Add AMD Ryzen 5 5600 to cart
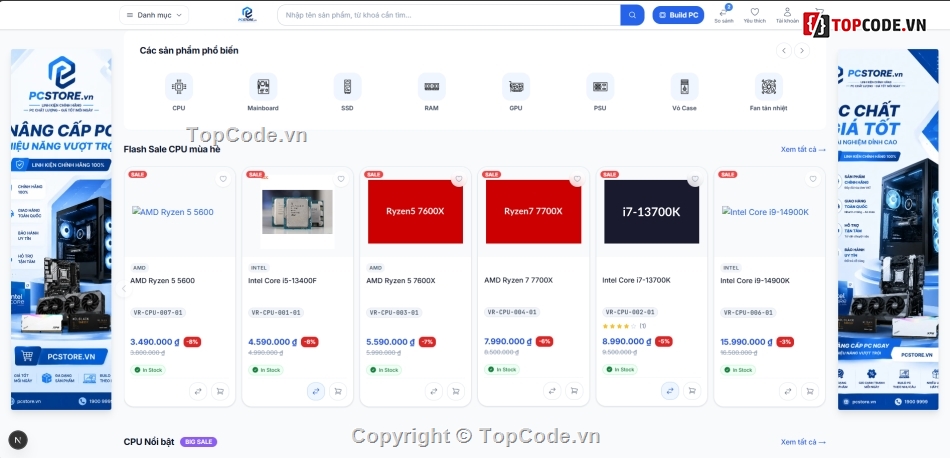This screenshot has width=950, height=458. click(x=219, y=391)
